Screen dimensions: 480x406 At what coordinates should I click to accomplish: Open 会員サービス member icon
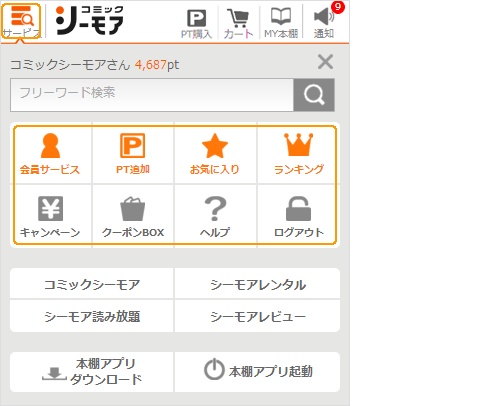(x=50, y=154)
